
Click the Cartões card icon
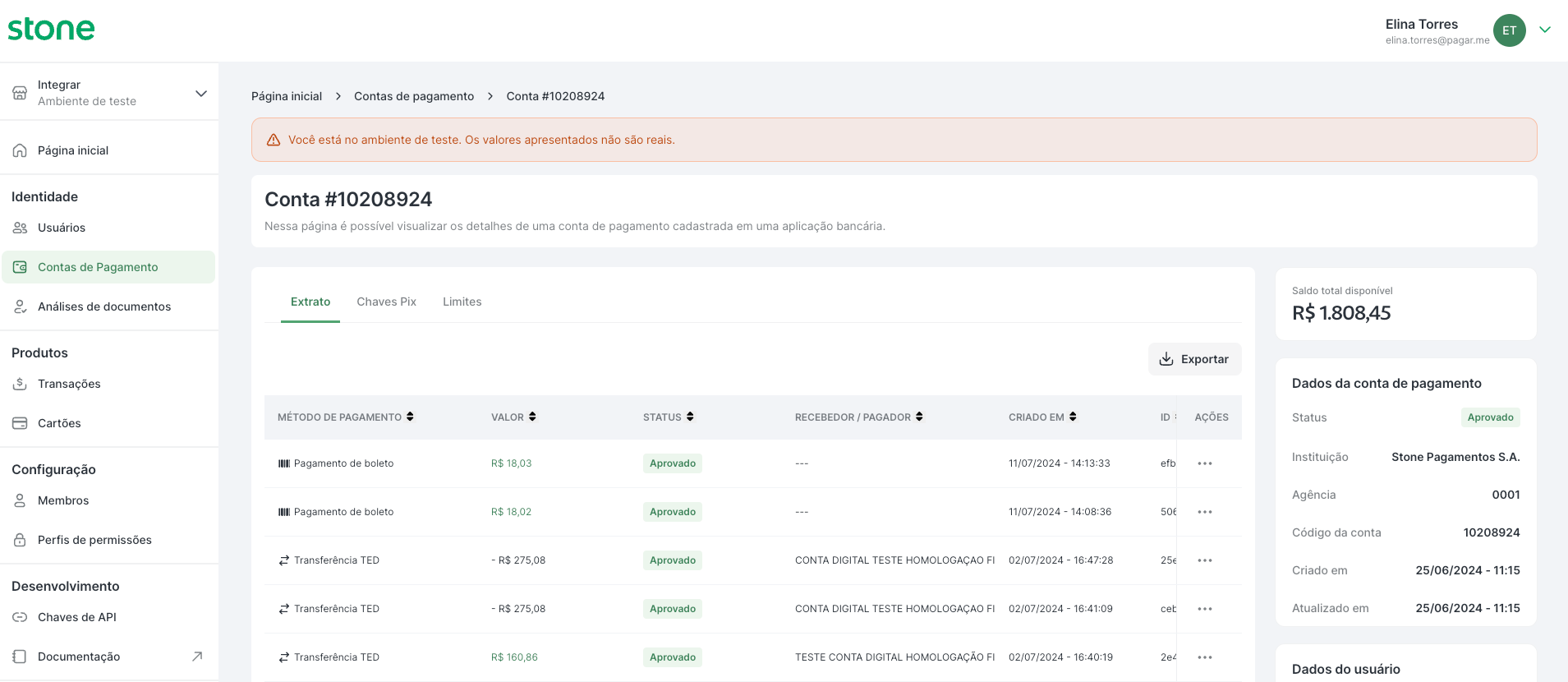pyautogui.click(x=20, y=423)
